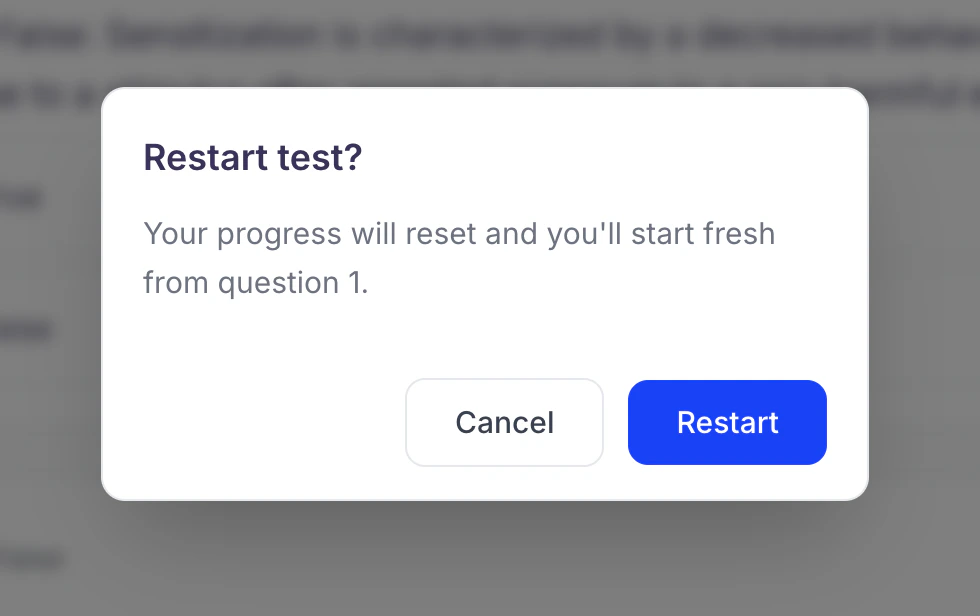This screenshot has height=616, width=980.
Task: Click the blurred question text at top
Action: [490, 35]
